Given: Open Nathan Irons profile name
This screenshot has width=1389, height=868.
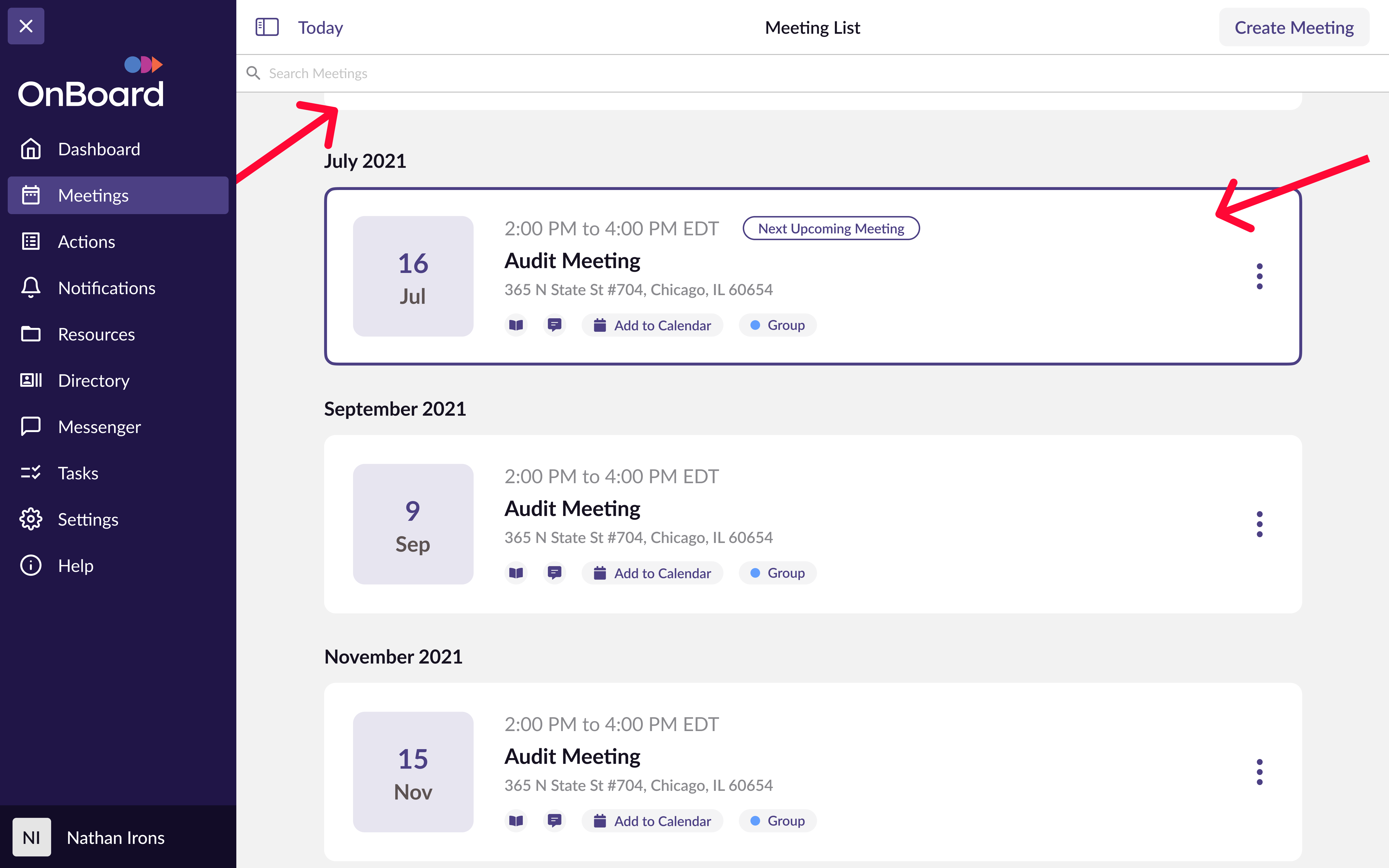Looking at the screenshot, I should pyautogui.click(x=116, y=838).
